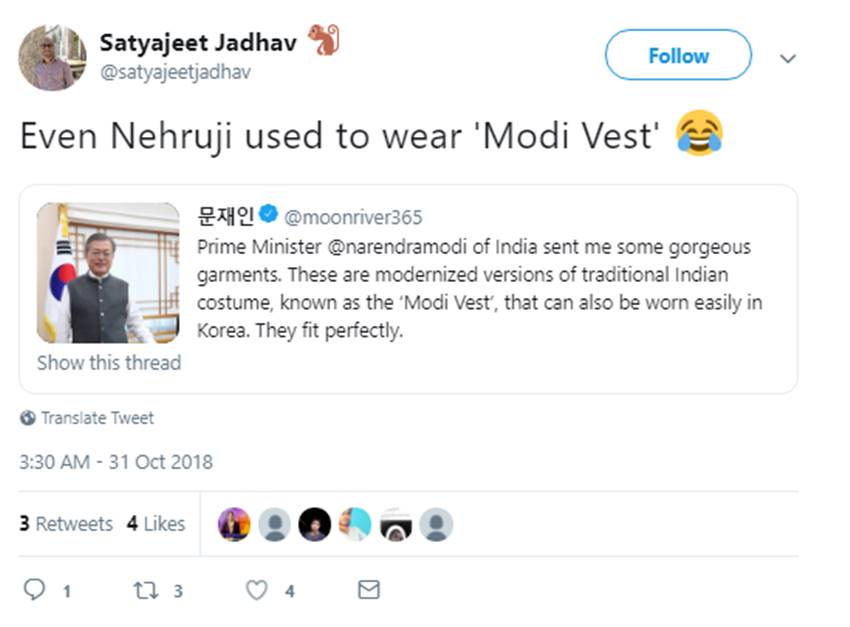Image resolution: width=850 pixels, height=627 pixels.
Task: Open the quoted tweet photo thumbnail
Action: [x=108, y=272]
